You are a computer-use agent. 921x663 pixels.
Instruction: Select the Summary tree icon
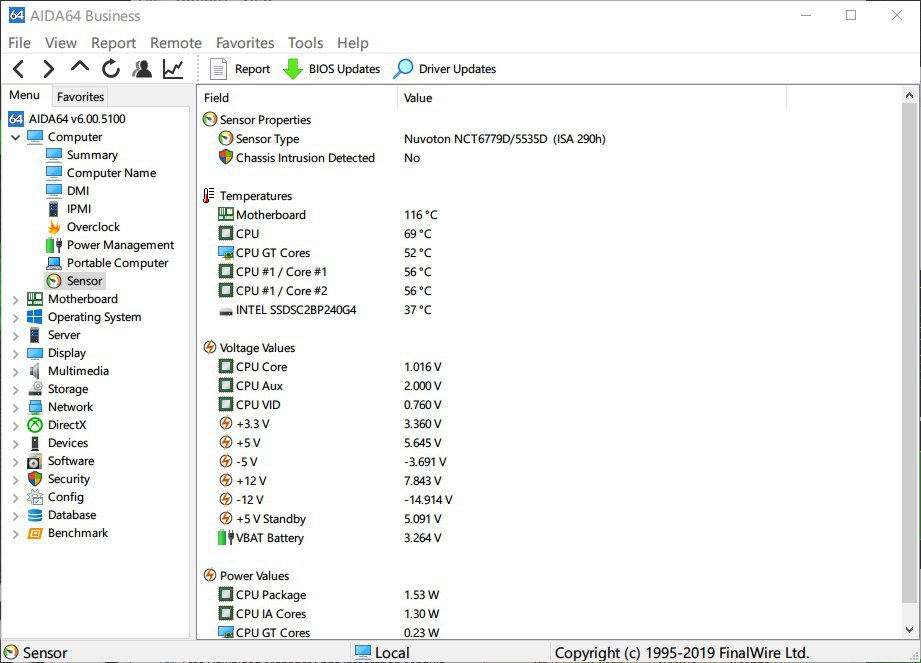54,155
